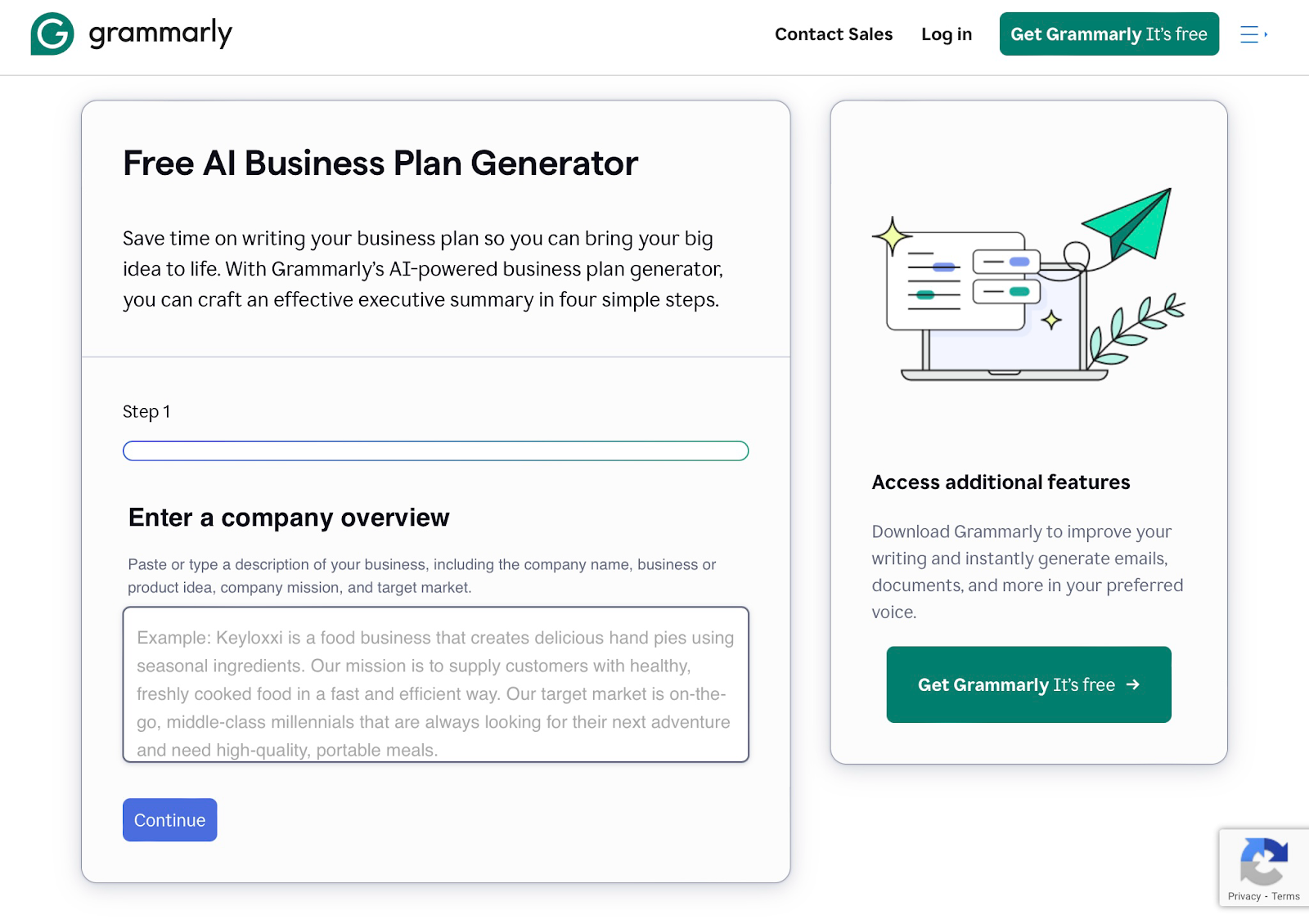Click the Free AI Business Plan Generator heading
The width and height of the screenshot is (1309, 924).
(380, 164)
